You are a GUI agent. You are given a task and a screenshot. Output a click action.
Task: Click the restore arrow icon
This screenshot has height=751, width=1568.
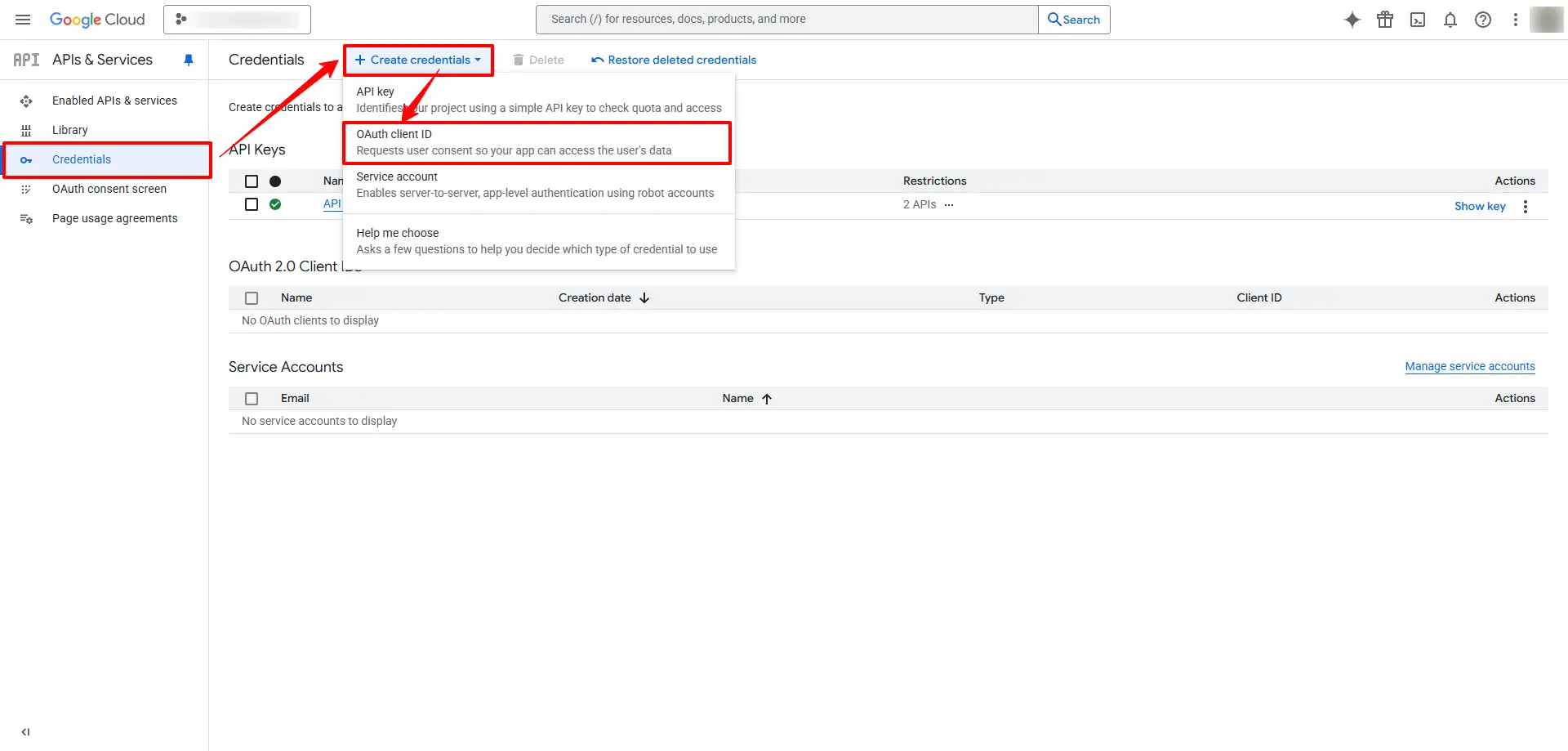[x=598, y=60]
